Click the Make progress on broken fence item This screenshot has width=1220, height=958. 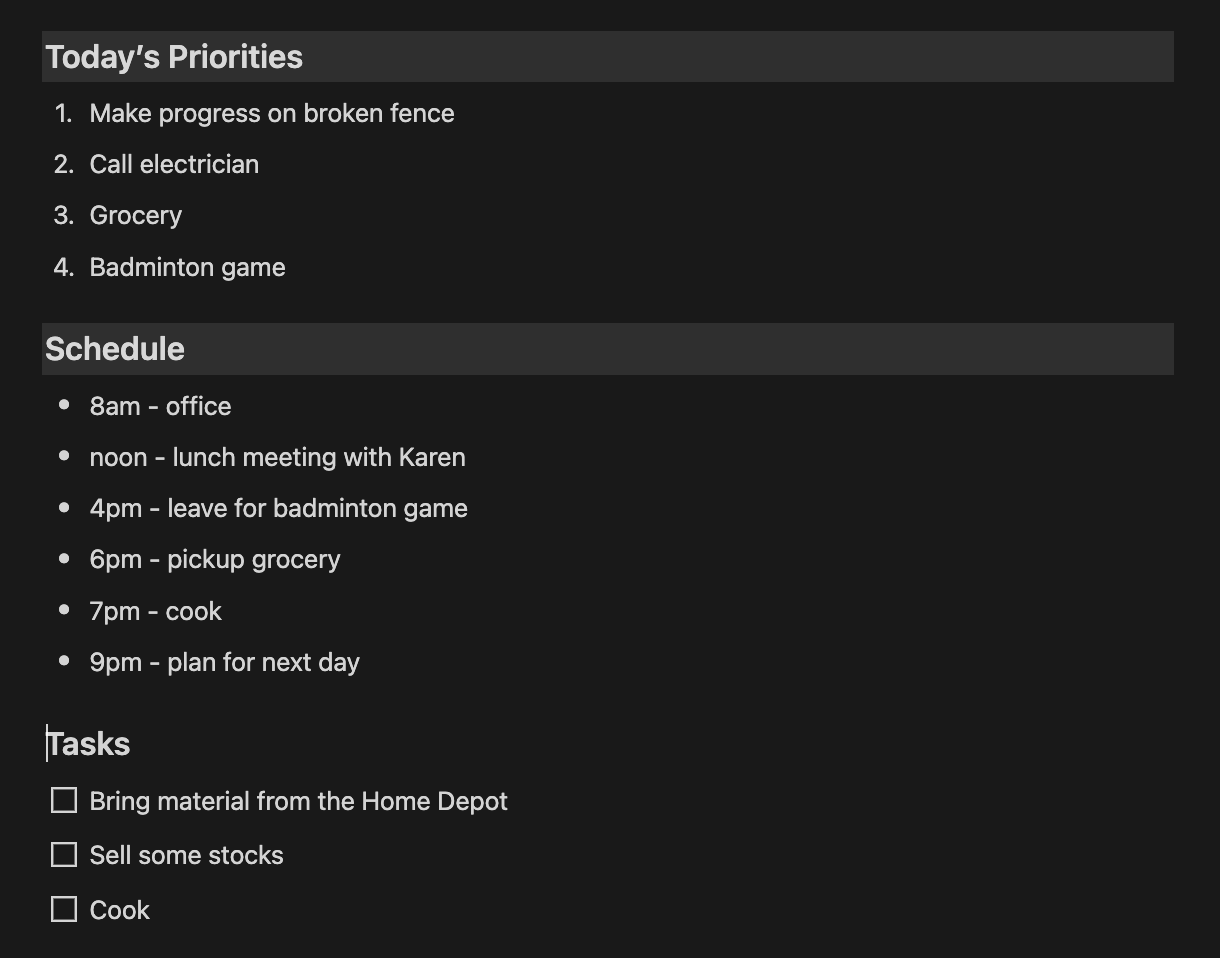(x=271, y=113)
